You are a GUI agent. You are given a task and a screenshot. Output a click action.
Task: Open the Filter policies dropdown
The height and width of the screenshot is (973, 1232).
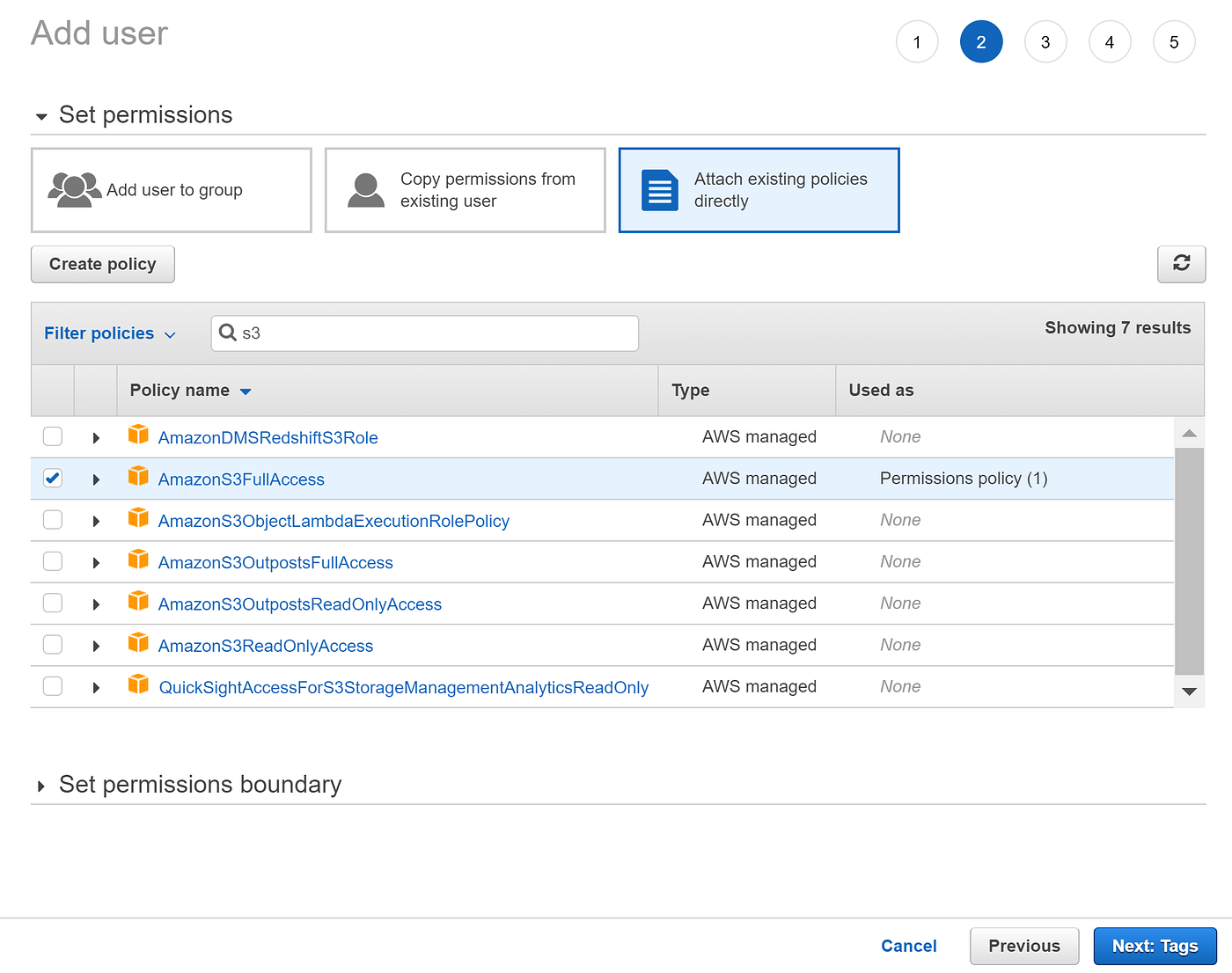point(109,333)
